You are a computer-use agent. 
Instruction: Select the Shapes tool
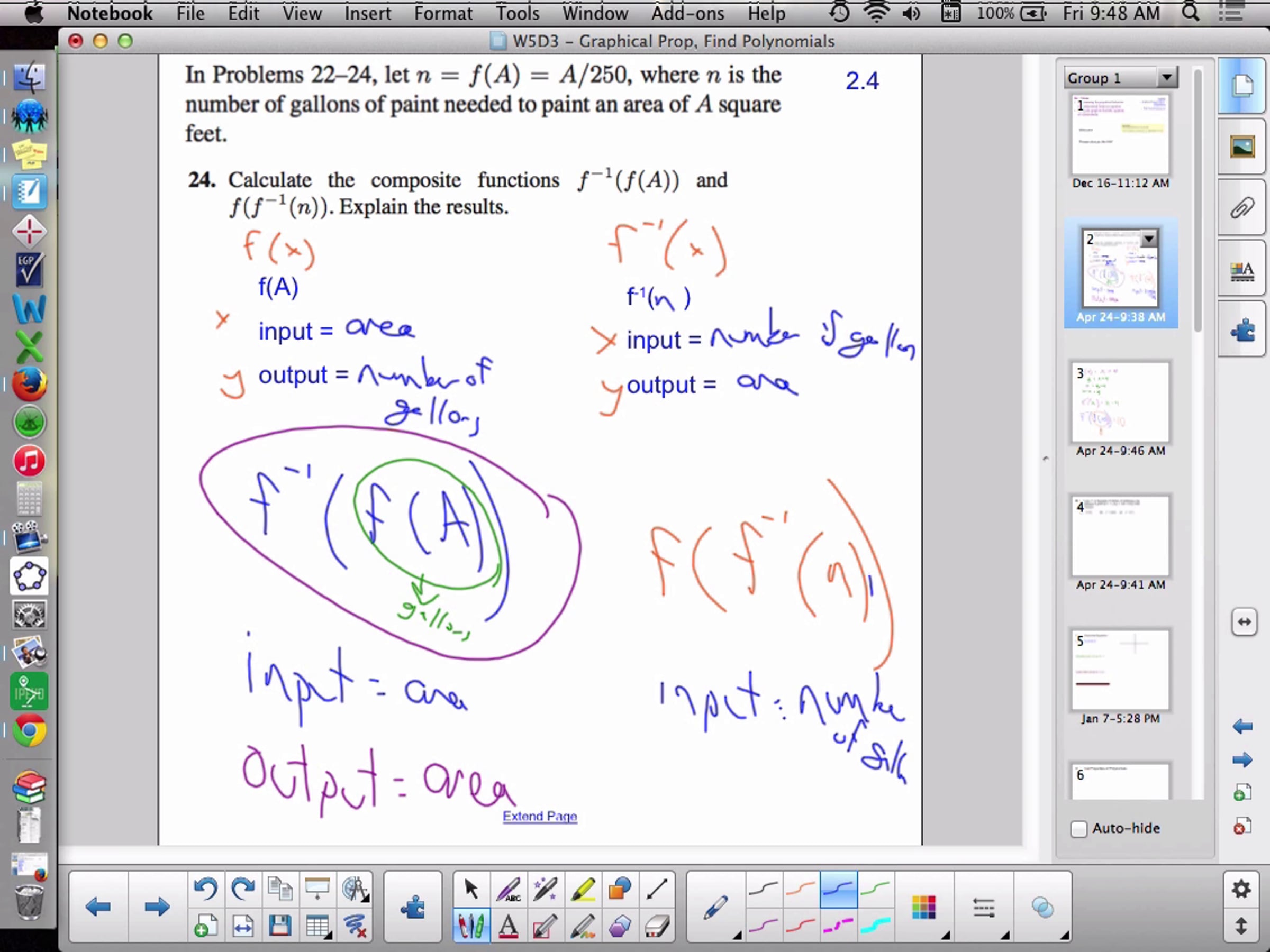(x=620, y=890)
